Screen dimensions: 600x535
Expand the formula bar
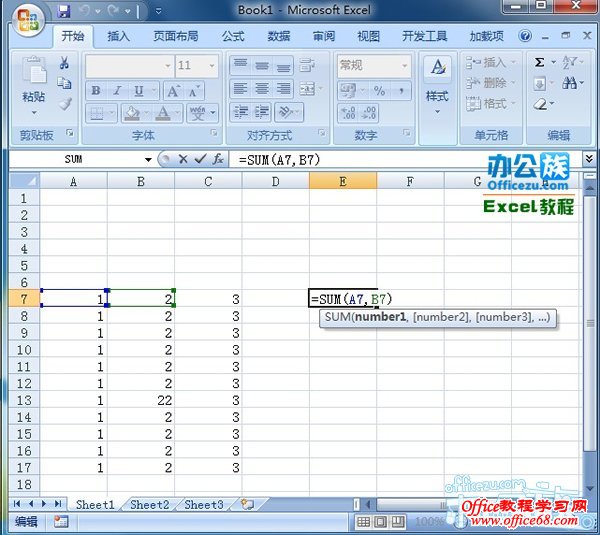589,159
